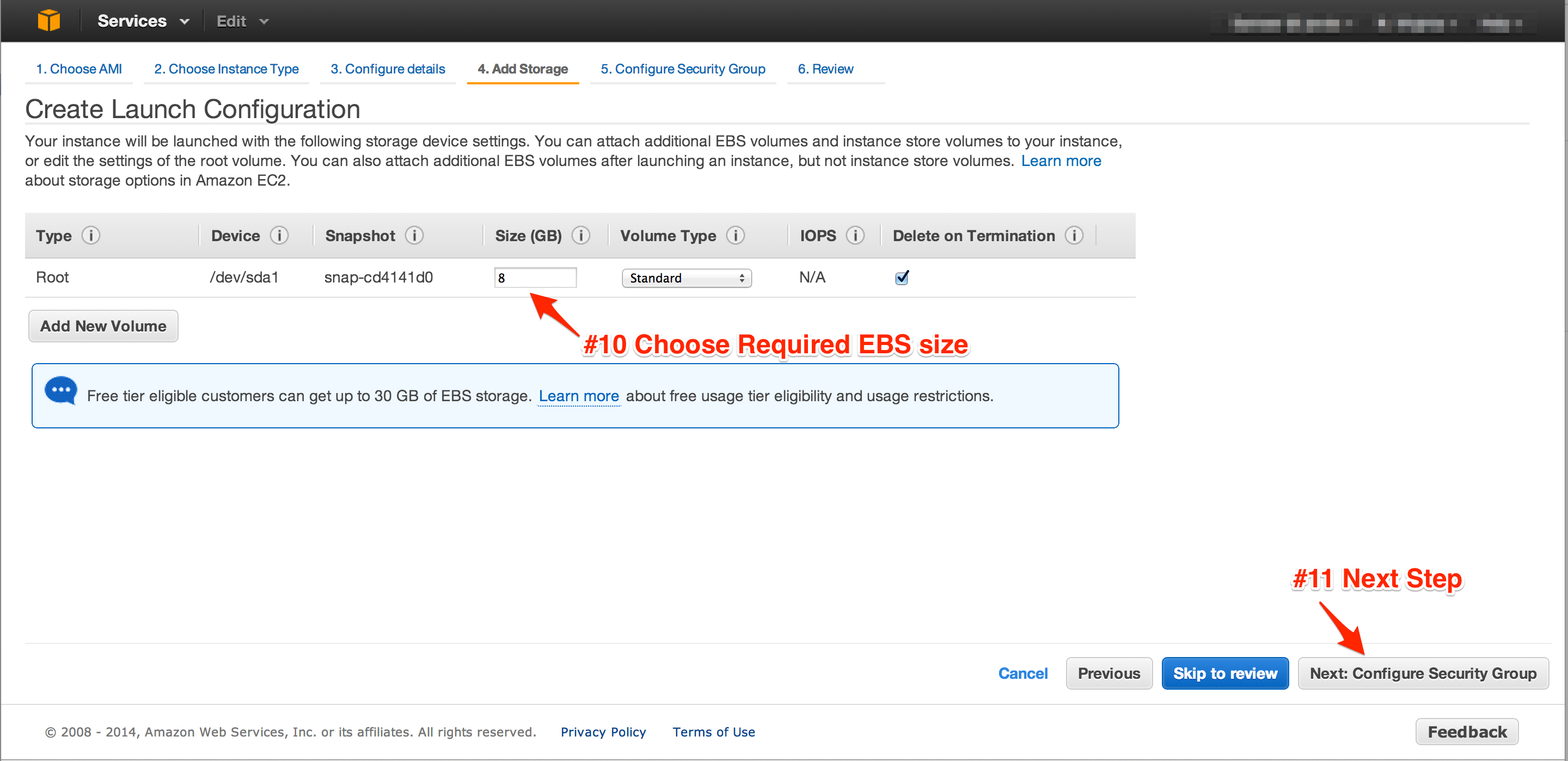Go to step 6 Review
The image size is (1568, 761).
pyautogui.click(x=825, y=69)
